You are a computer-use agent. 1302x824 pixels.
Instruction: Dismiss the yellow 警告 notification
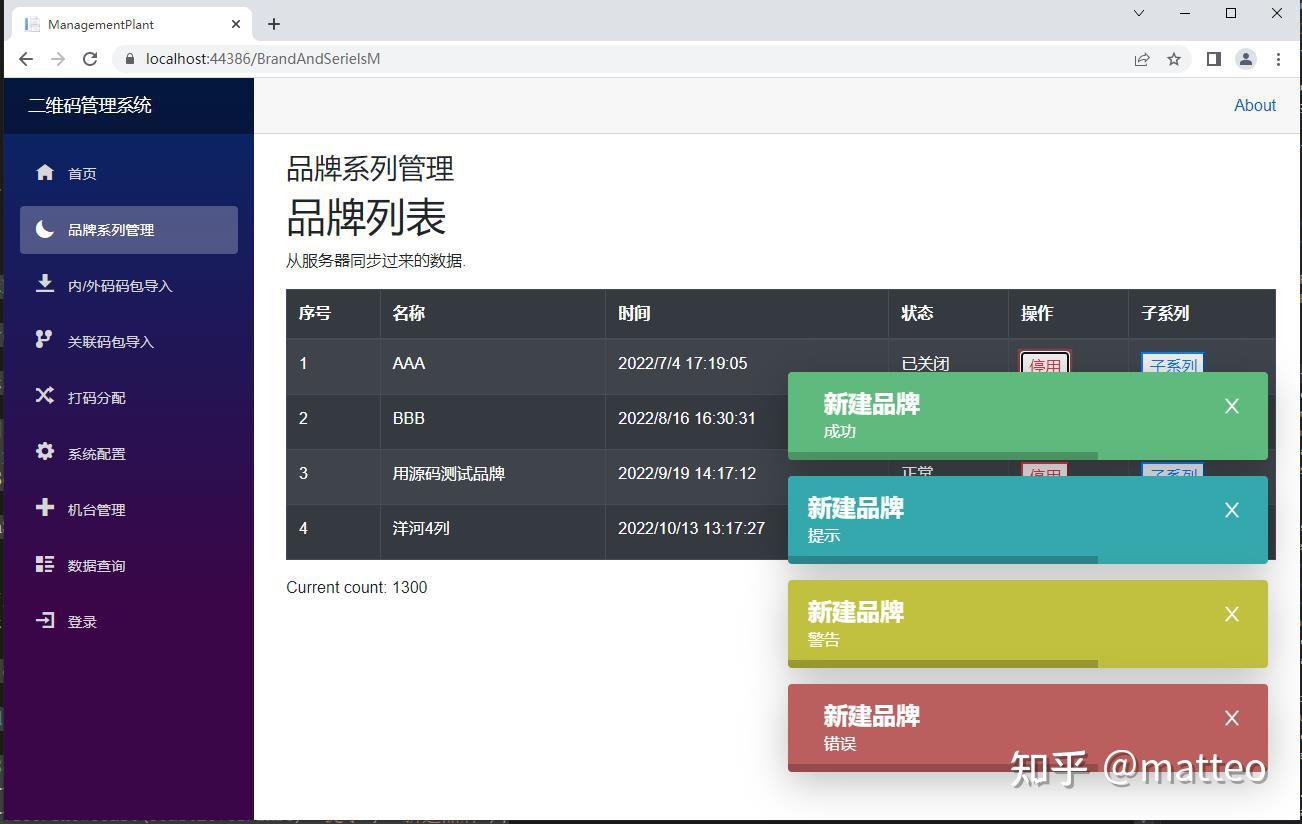1232,614
